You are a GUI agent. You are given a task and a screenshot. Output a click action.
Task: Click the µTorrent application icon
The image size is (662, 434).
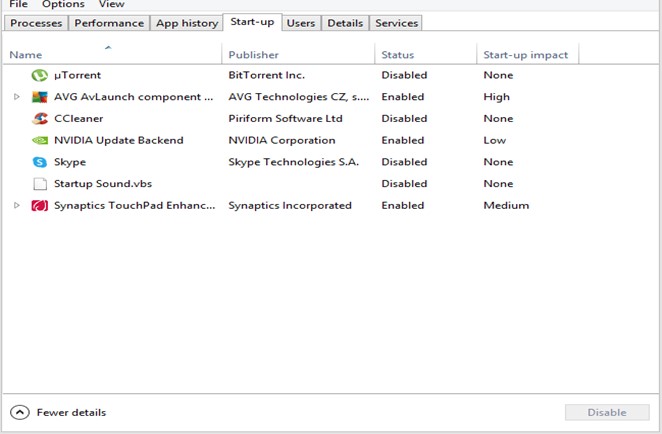point(40,76)
